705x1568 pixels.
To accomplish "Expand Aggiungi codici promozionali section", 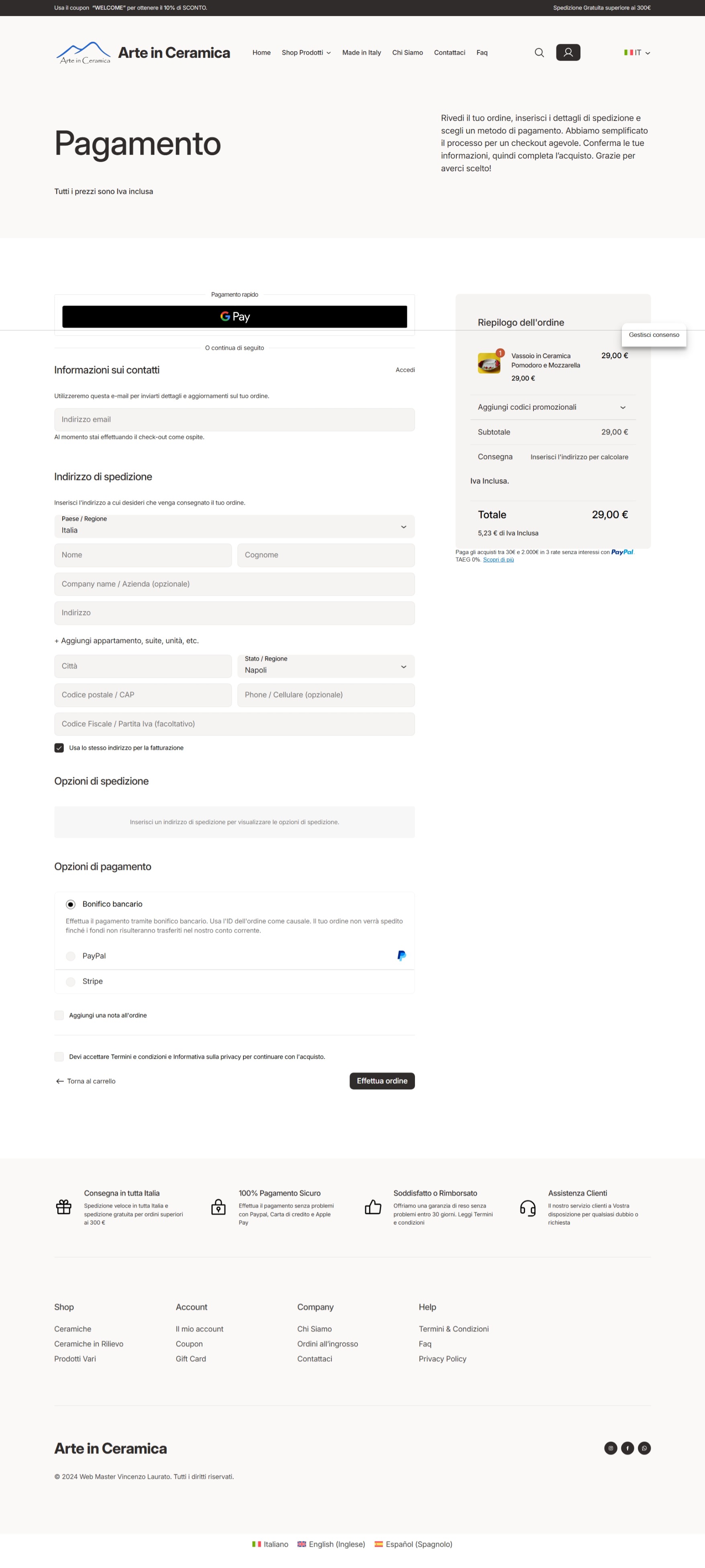I will tap(552, 407).
